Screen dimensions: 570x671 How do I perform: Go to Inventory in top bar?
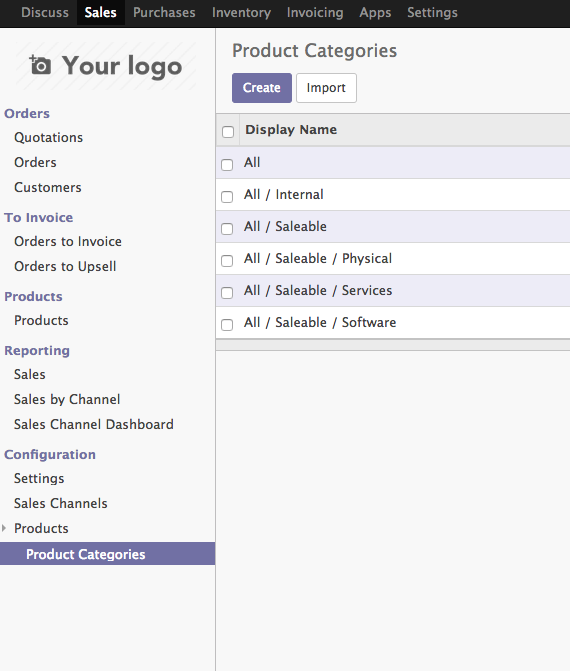pos(241,12)
